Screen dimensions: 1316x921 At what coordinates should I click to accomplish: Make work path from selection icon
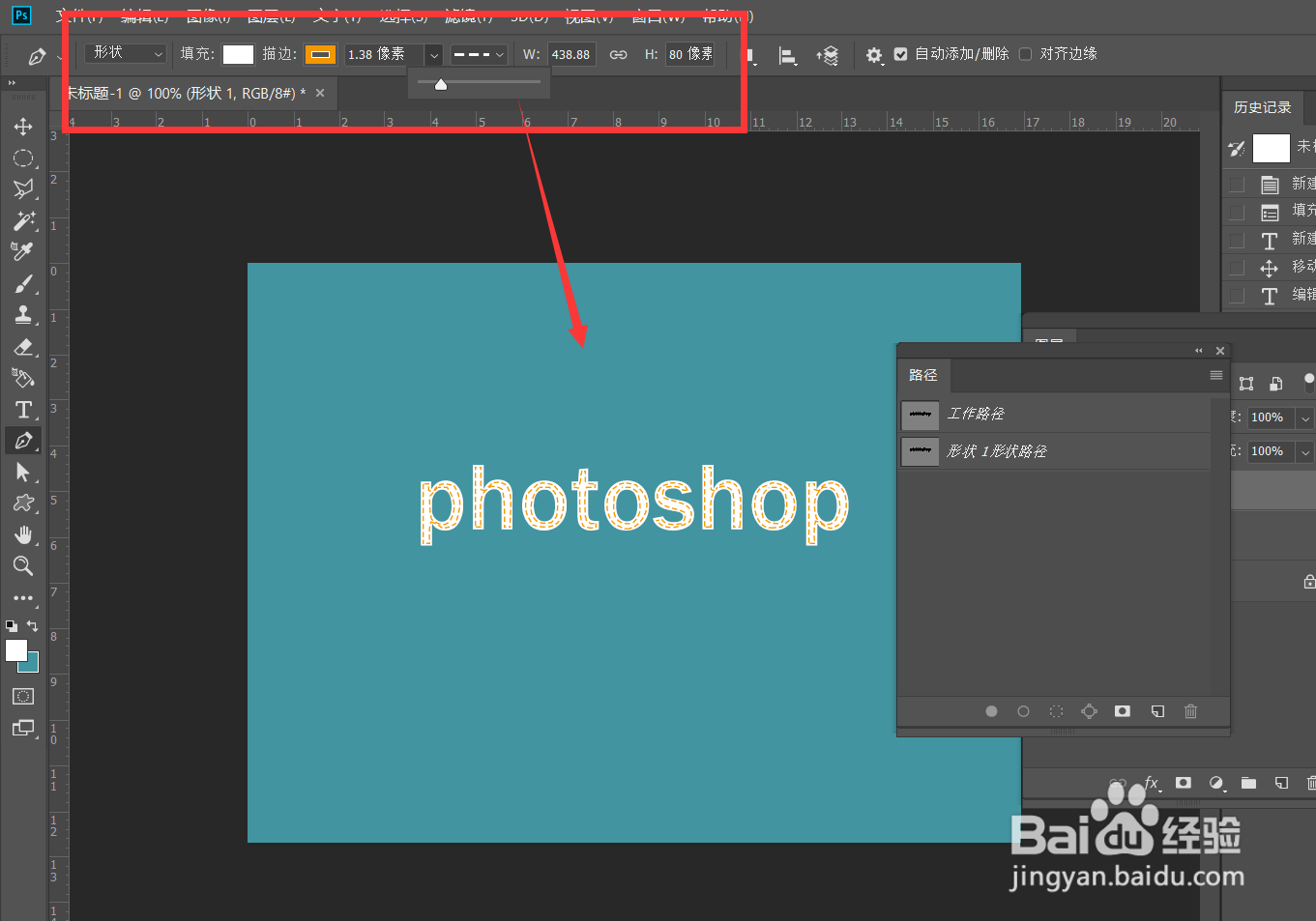point(1089,711)
